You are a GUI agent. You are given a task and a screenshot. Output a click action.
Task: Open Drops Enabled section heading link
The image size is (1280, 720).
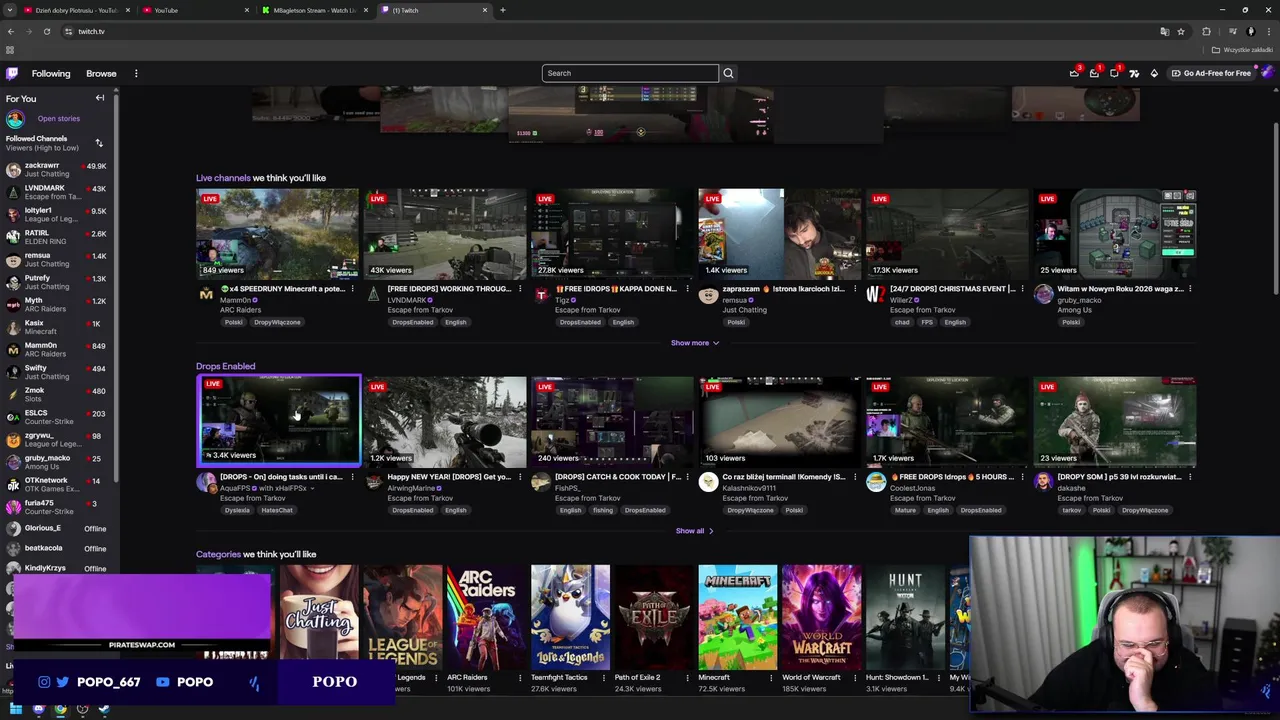tap(225, 366)
